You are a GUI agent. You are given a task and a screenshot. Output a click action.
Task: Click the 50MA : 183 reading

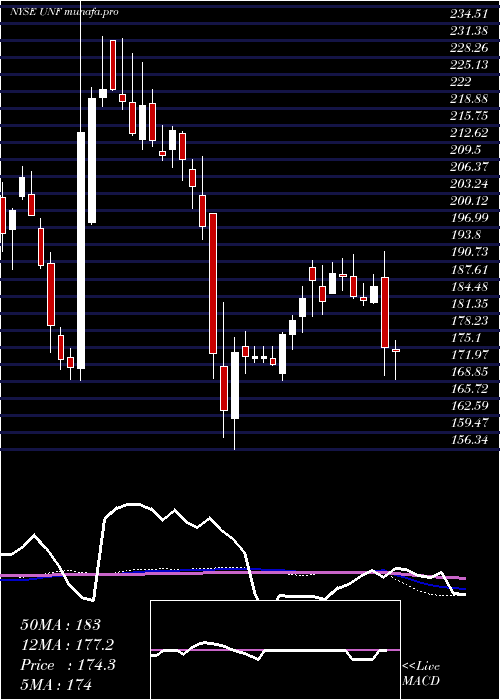pos(61,625)
